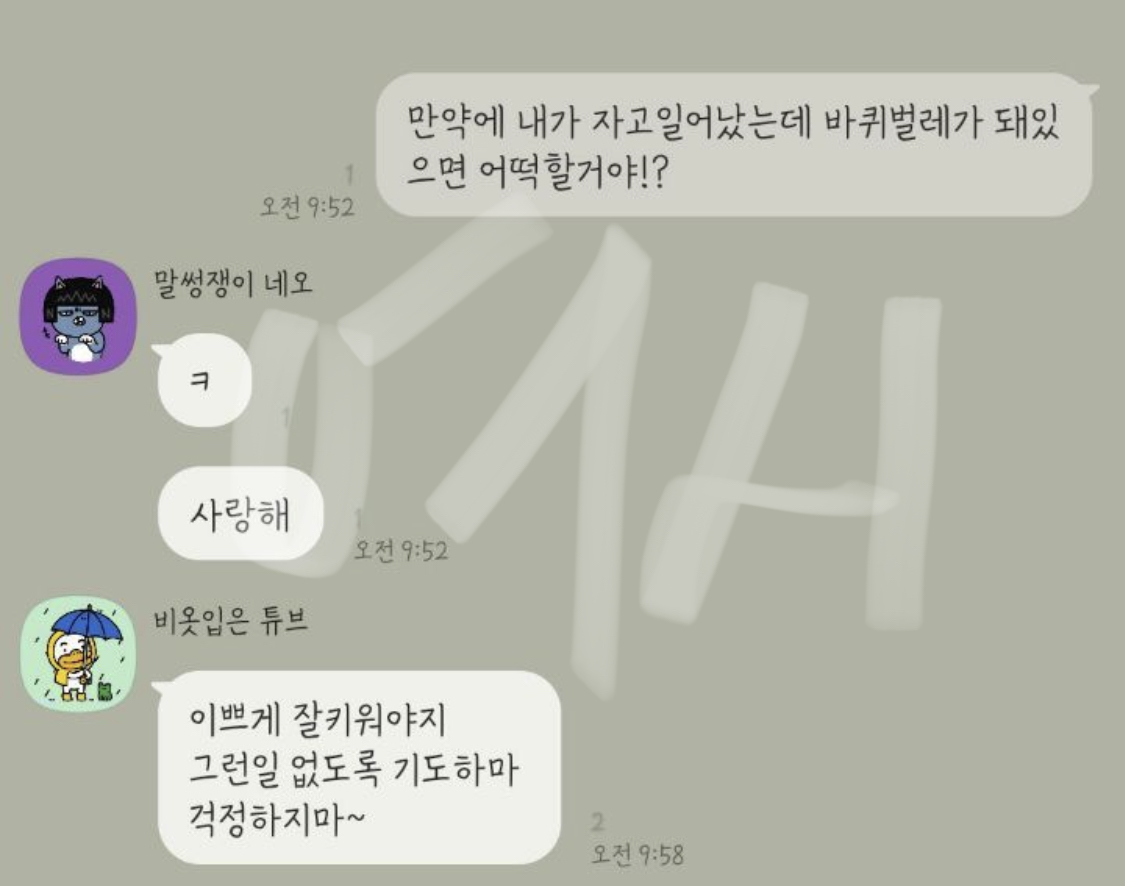
Task: Select the '사랑해' message bubble
Action: [240, 514]
